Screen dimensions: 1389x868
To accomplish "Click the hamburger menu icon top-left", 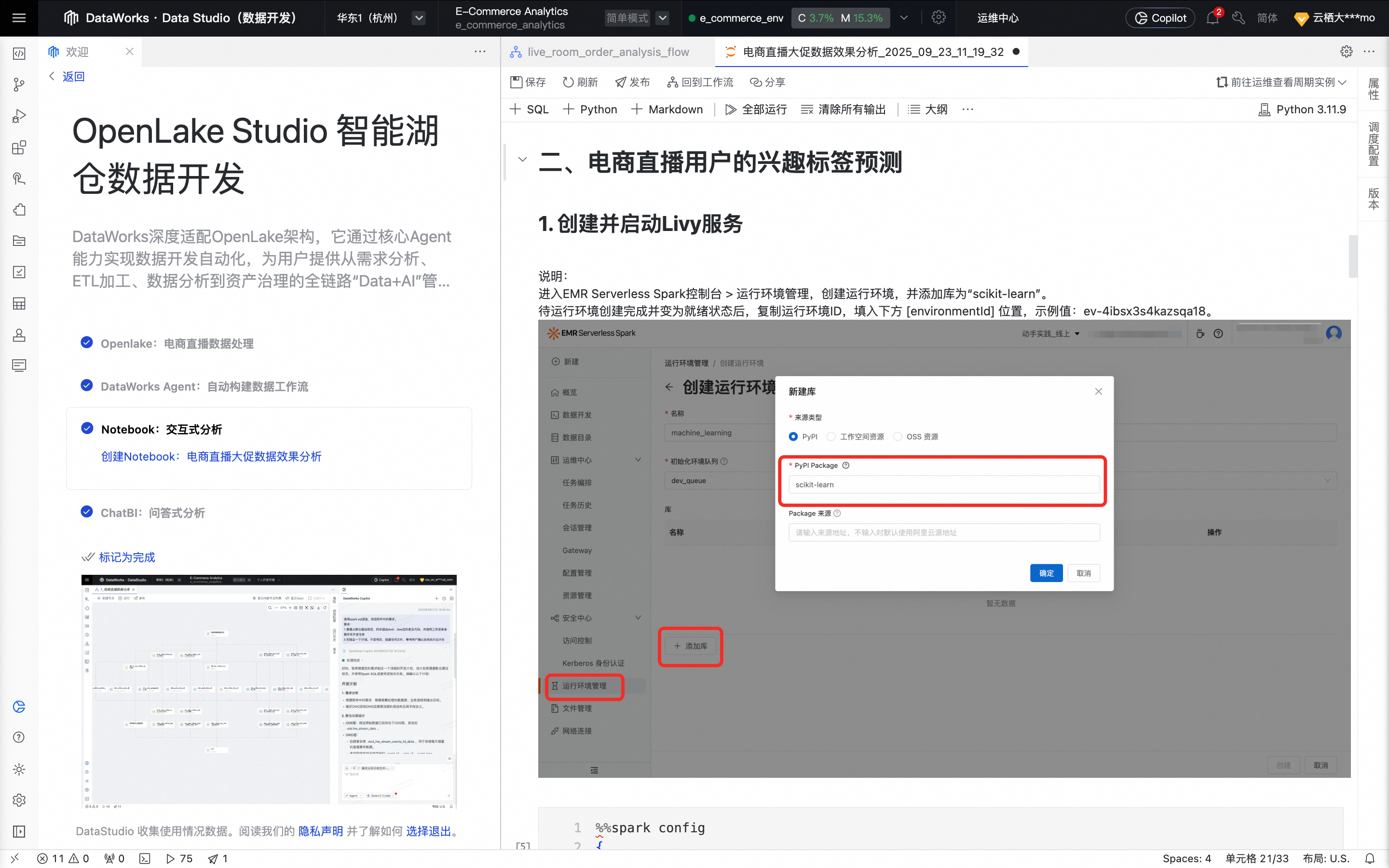I will pyautogui.click(x=19, y=18).
